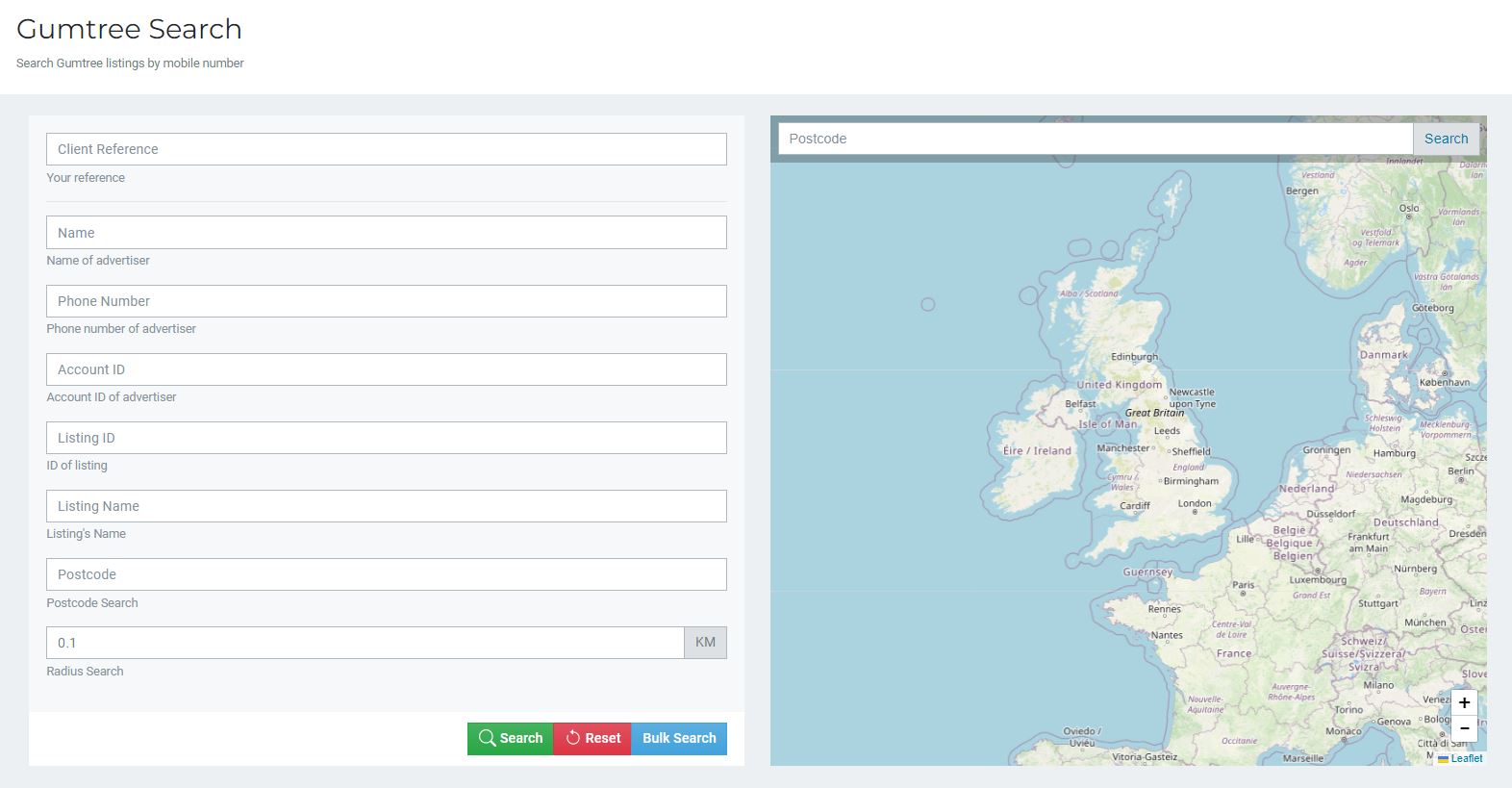This screenshot has height=788, width=1512.
Task: Click the magnifier icon on the Search button
Action: [x=487, y=738]
